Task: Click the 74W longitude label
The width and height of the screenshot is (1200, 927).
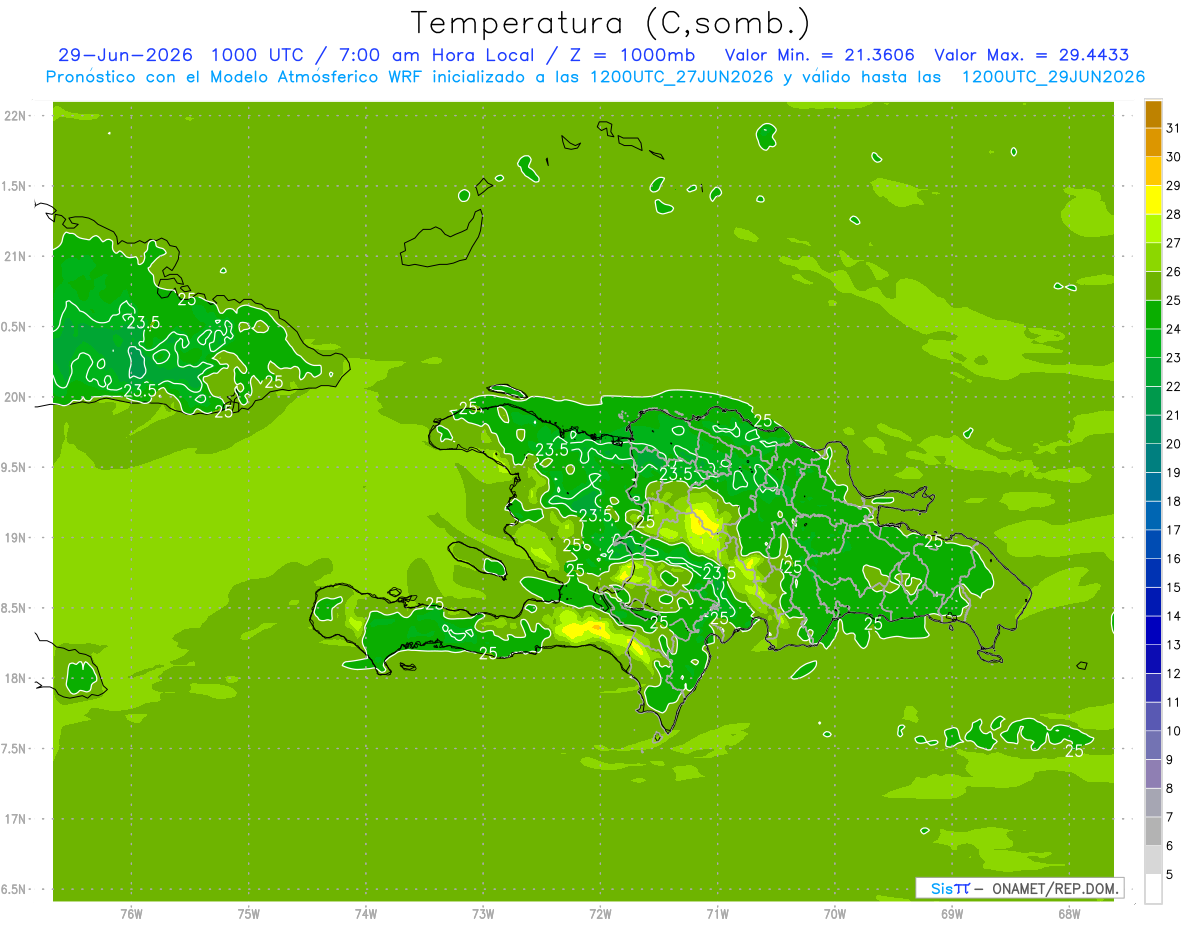Action: [366, 914]
